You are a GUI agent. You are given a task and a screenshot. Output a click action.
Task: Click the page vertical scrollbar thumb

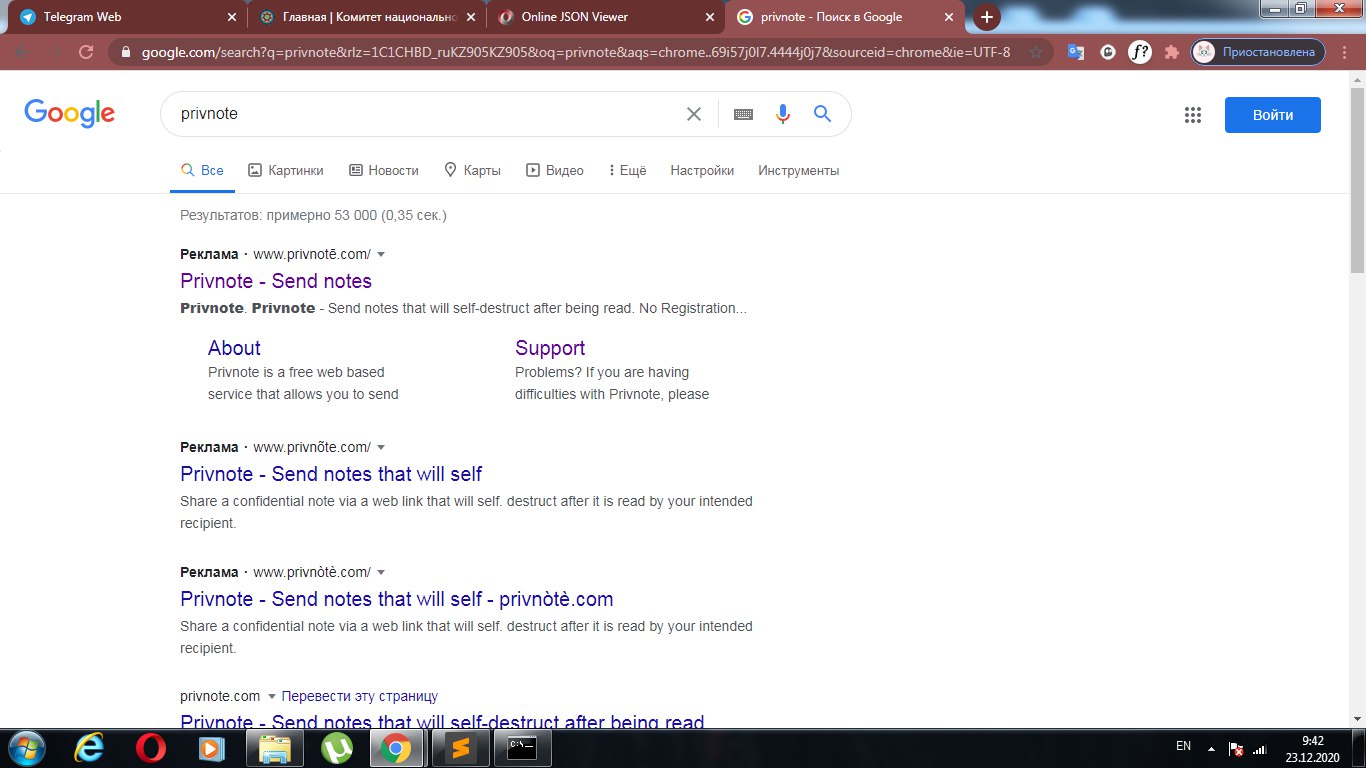pyautogui.click(x=1357, y=179)
